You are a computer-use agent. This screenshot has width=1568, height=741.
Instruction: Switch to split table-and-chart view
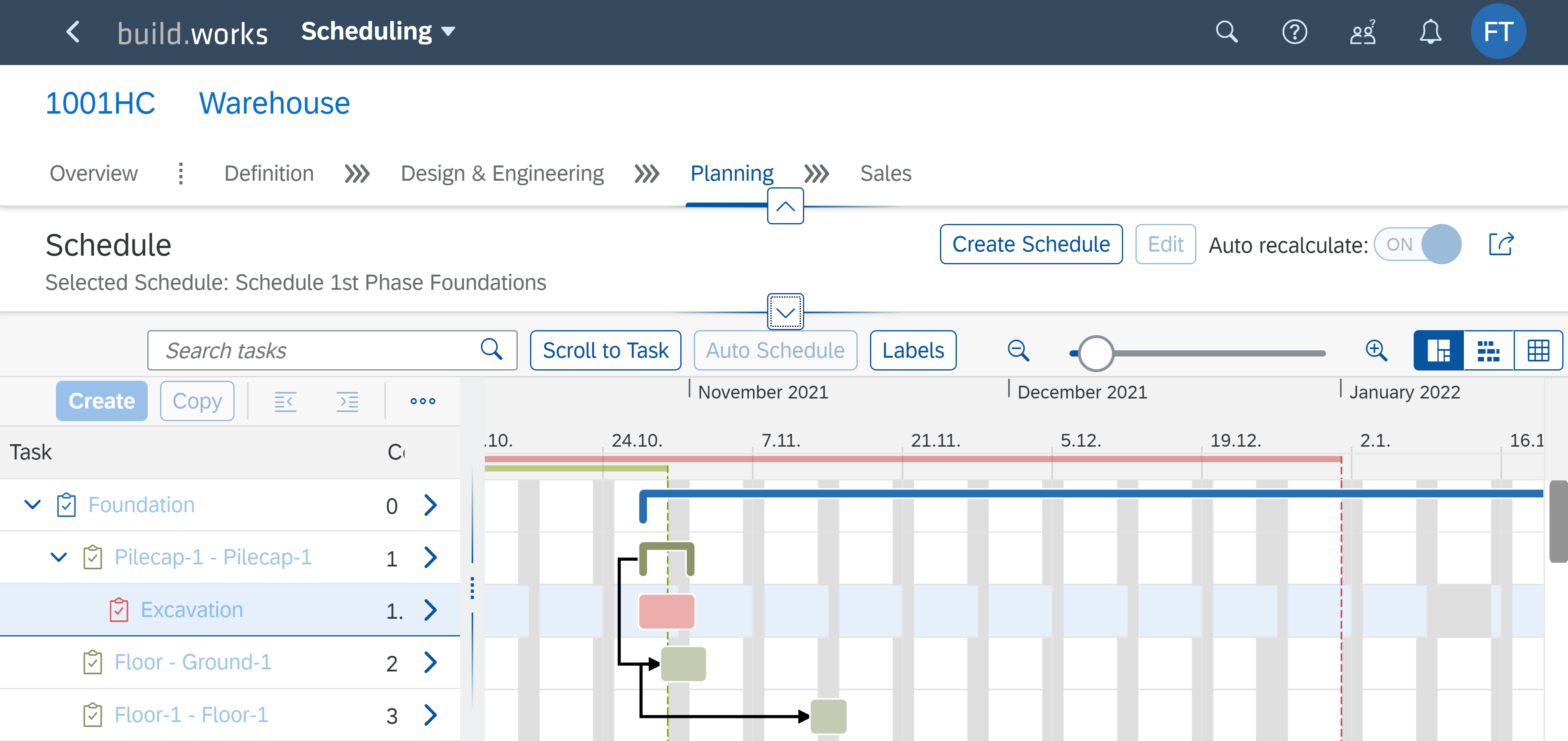(1439, 350)
